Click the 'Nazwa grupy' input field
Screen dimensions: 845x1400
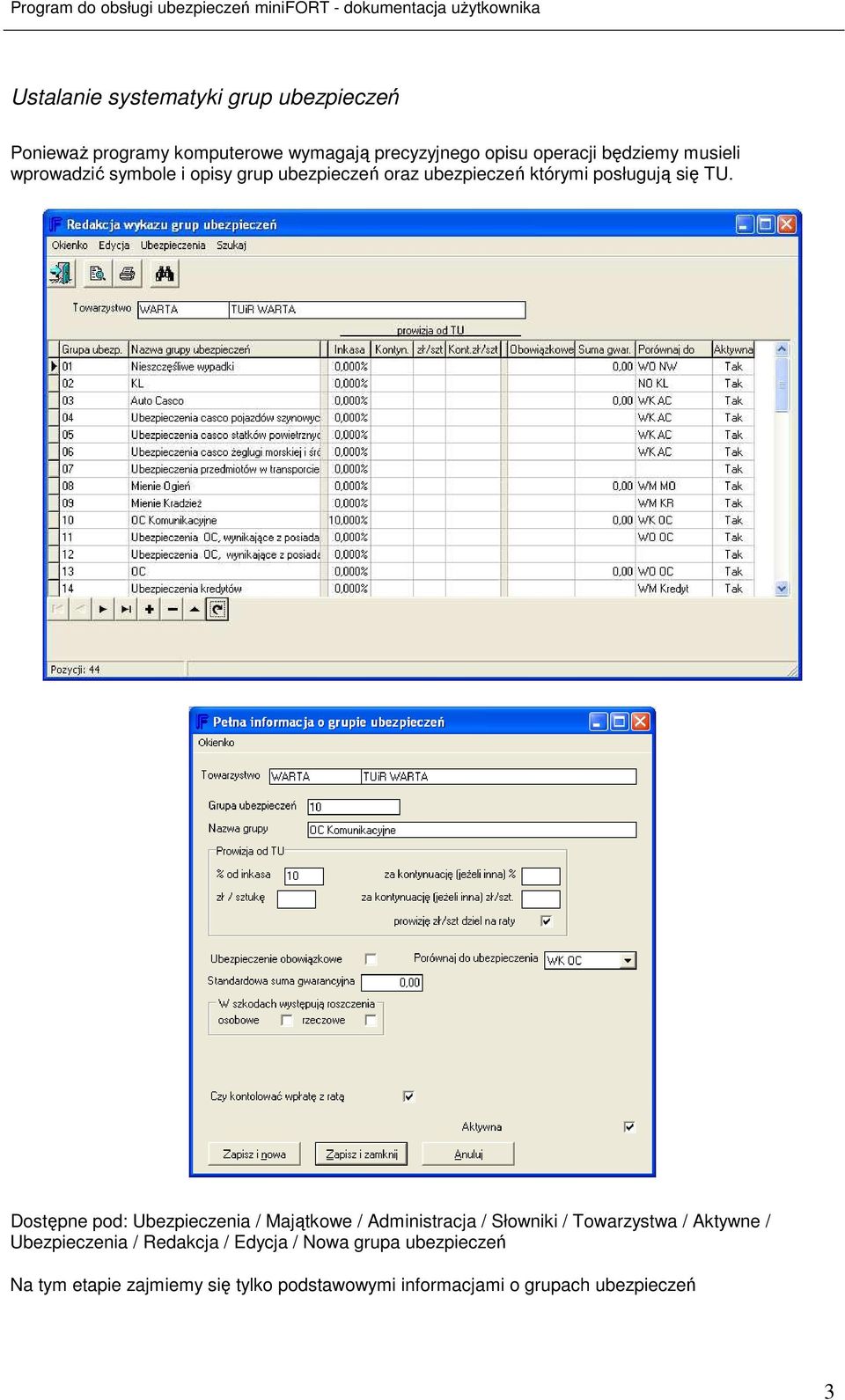pos(472,830)
